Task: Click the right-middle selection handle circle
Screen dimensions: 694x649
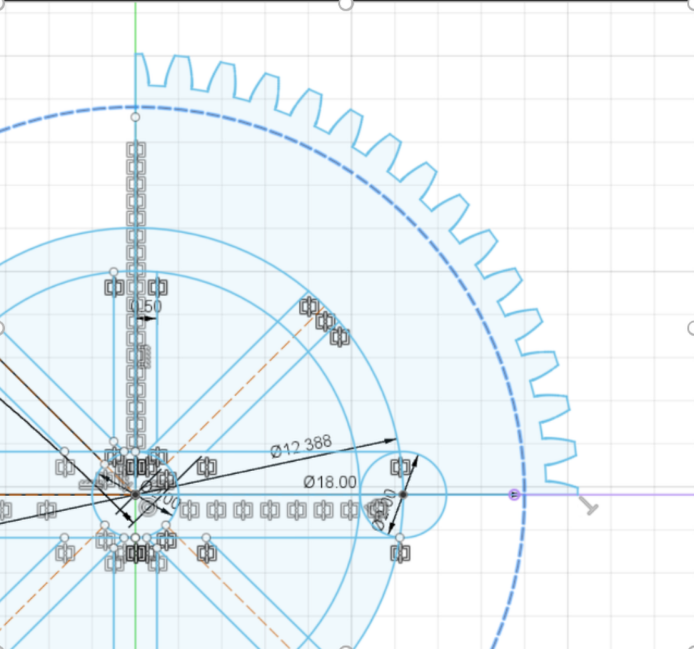Action: pyautogui.click(x=691, y=328)
